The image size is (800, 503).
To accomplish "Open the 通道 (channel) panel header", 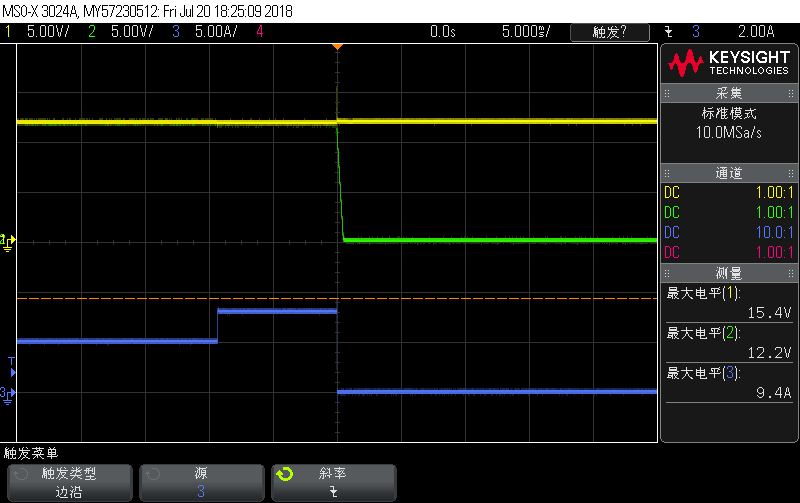I will [x=729, y=173].
